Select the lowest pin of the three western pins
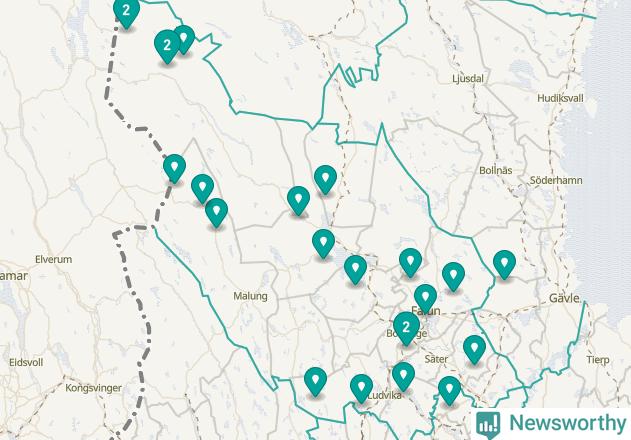Screen dimensions: 631x440 [217, 213]
